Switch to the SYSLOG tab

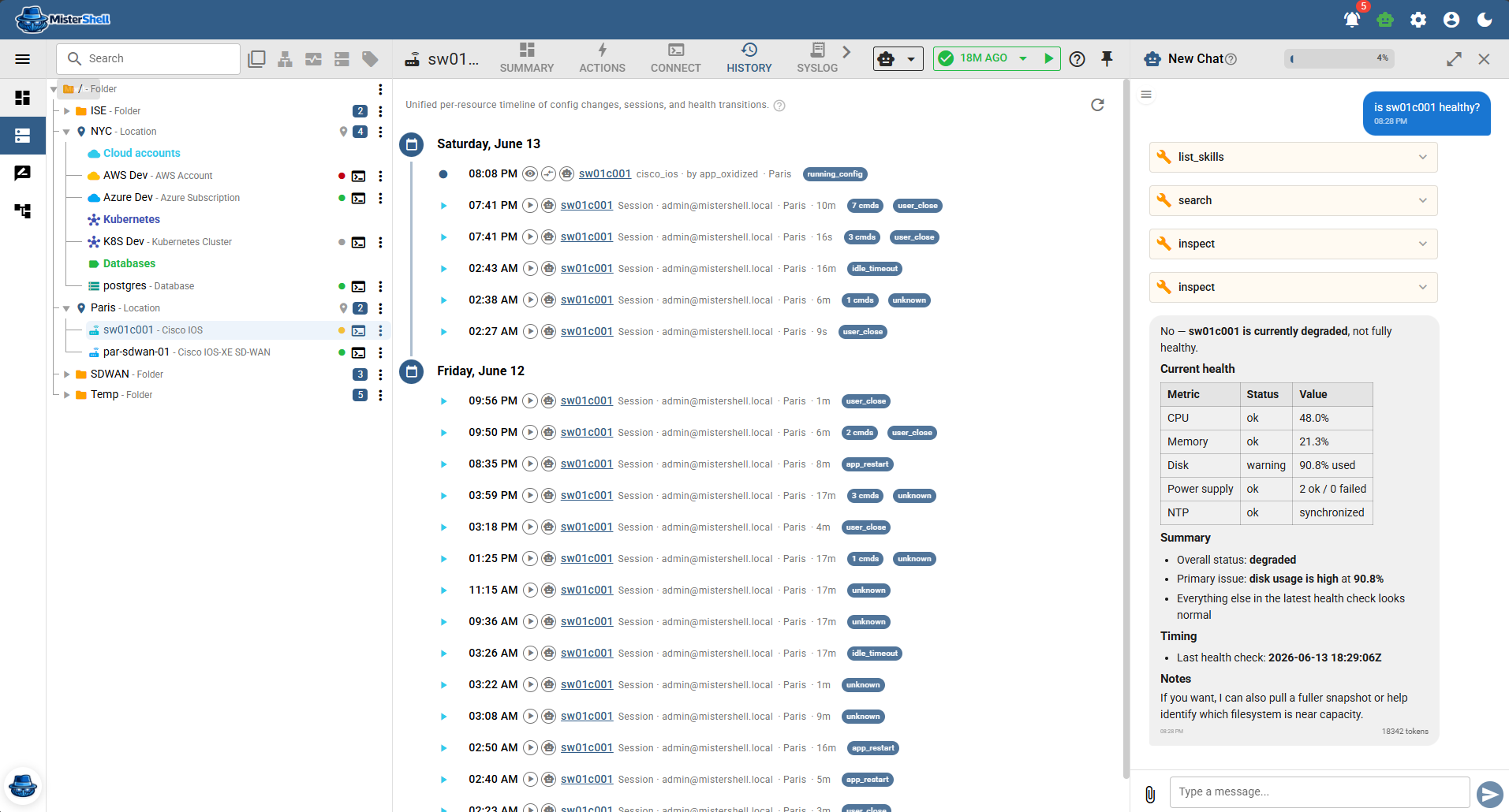tap(817, 59)
